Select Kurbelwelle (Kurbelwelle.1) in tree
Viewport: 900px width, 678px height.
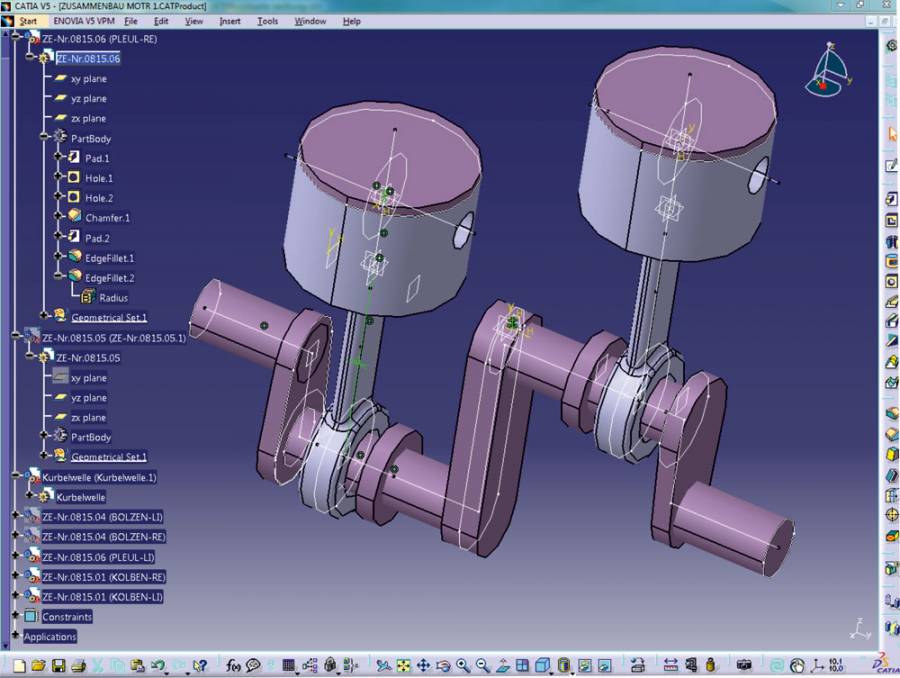point(99,477)
